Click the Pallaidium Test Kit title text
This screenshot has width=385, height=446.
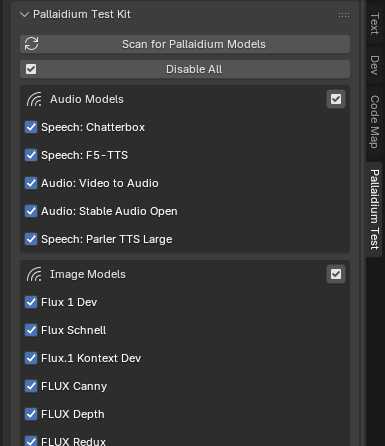(82, 14)
